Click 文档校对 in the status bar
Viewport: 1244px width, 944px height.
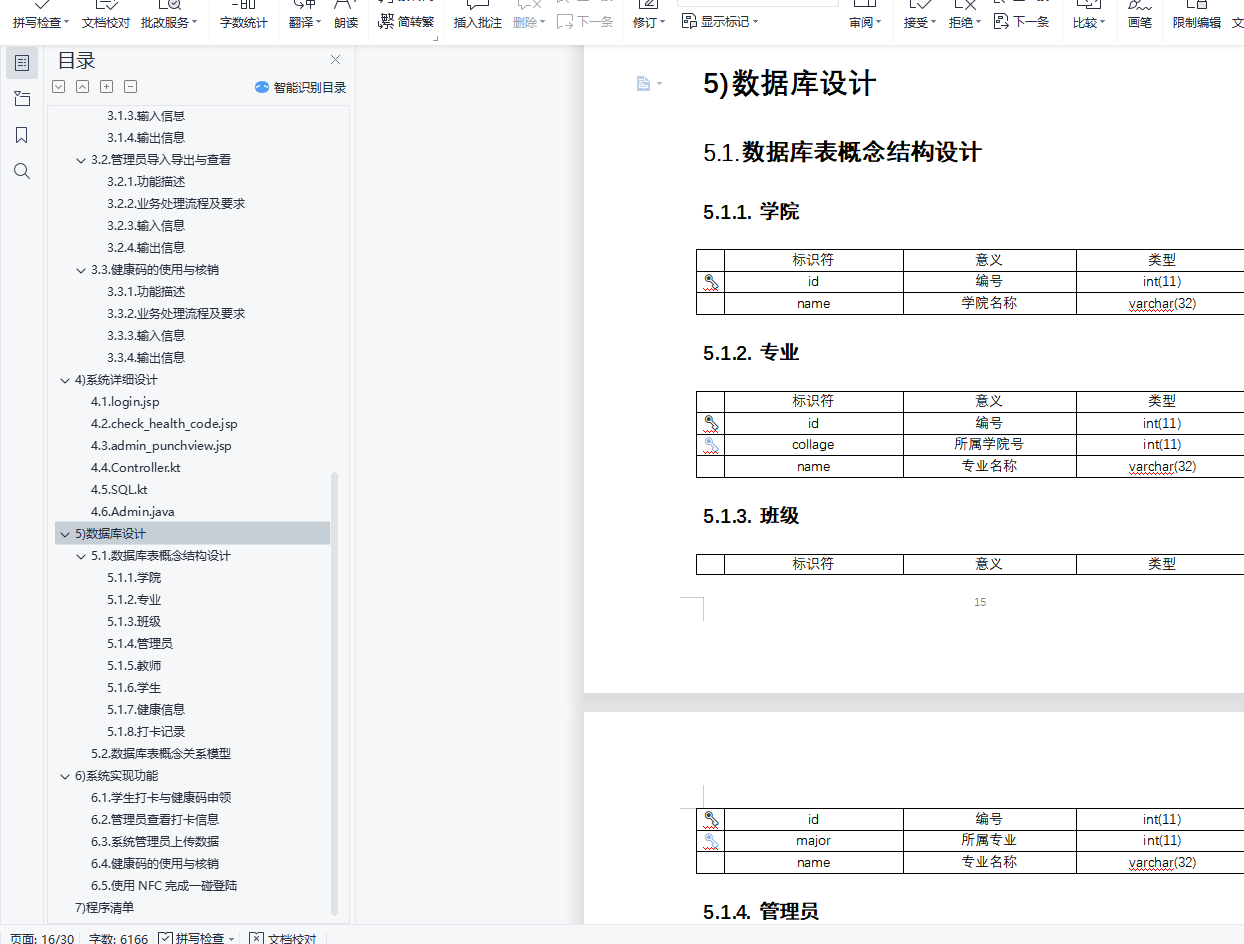(283, 938)
